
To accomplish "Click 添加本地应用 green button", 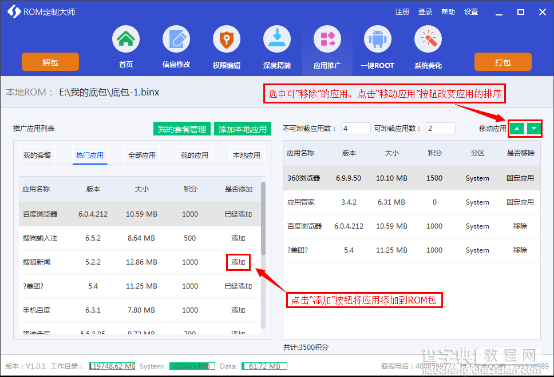I will (242, 129).
